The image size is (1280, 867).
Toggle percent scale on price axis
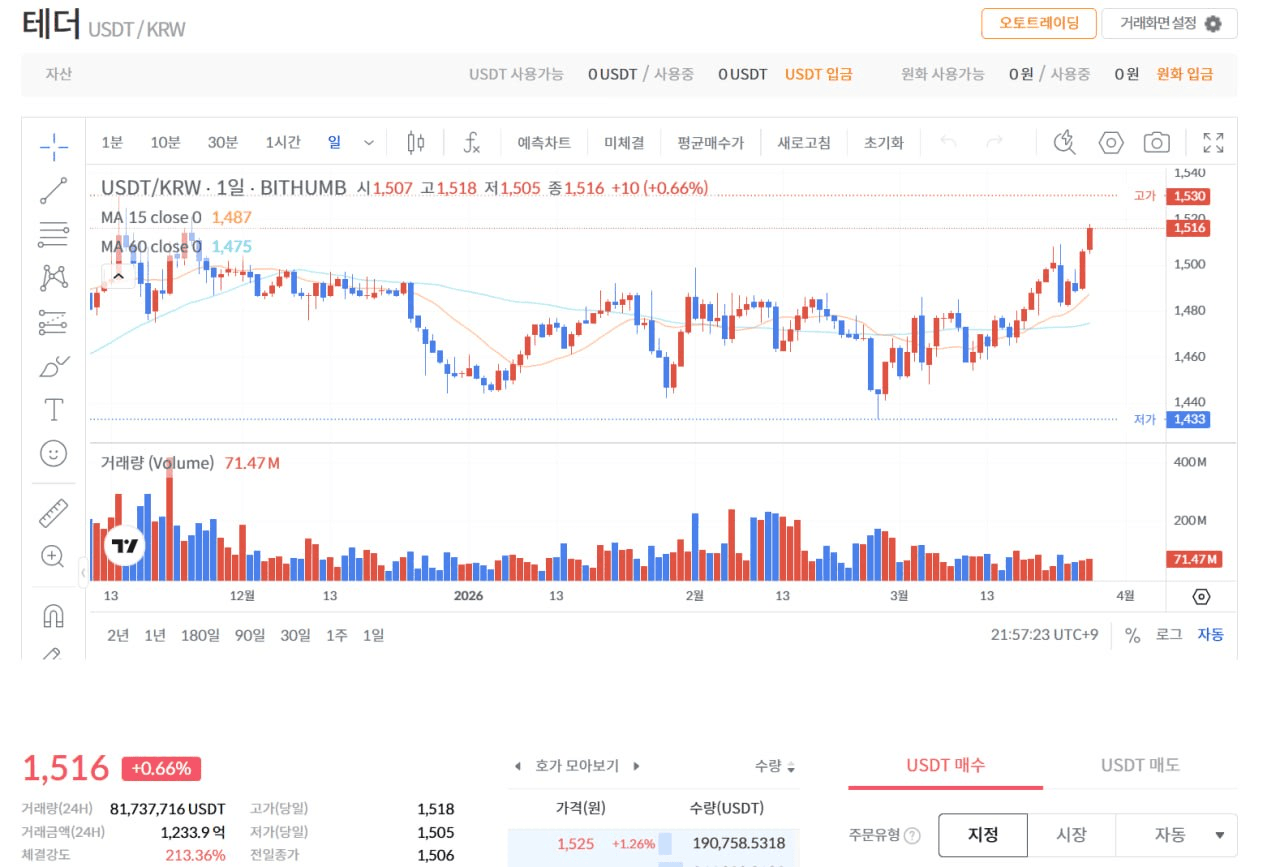(x=1132, y=635)
